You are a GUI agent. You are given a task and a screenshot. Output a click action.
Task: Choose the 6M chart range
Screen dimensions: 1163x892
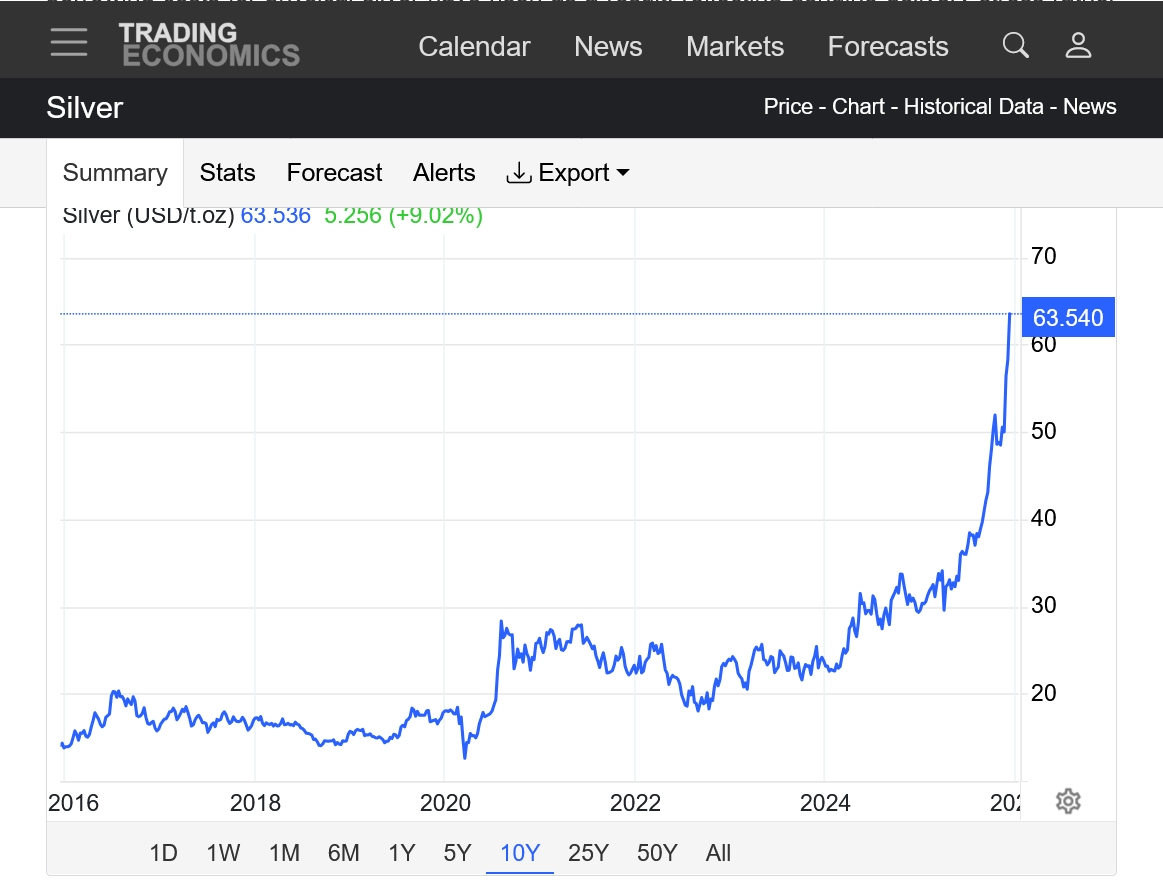pos(343,853)
